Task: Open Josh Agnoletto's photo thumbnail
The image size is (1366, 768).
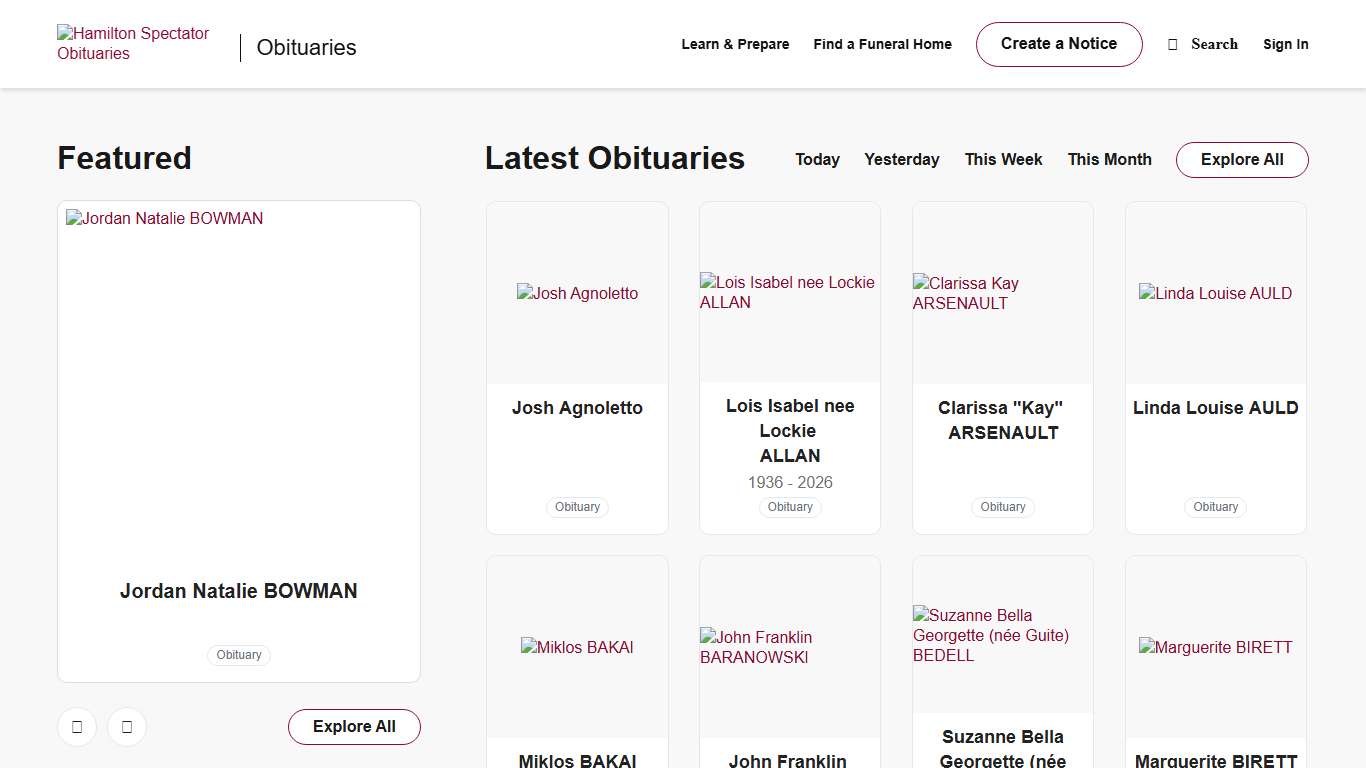Action: (577, 293)
